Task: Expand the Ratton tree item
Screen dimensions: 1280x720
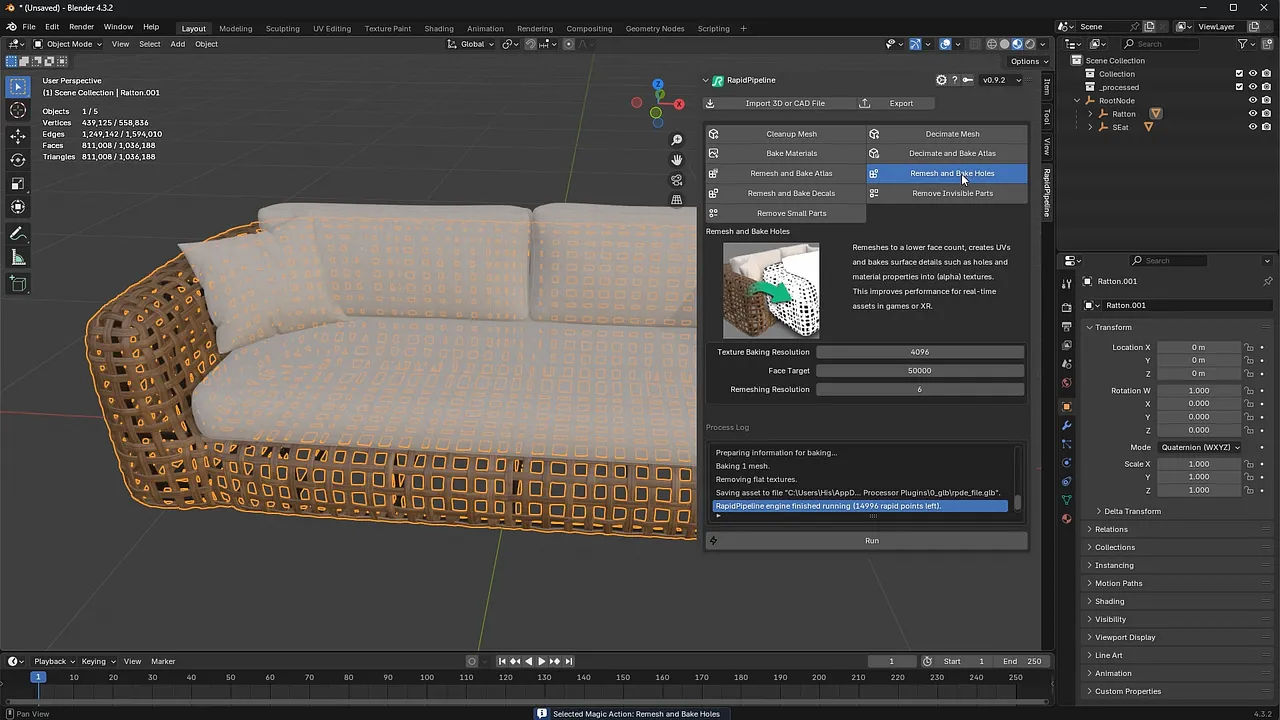Action: pyautogui.click(x=1091, y=114)
